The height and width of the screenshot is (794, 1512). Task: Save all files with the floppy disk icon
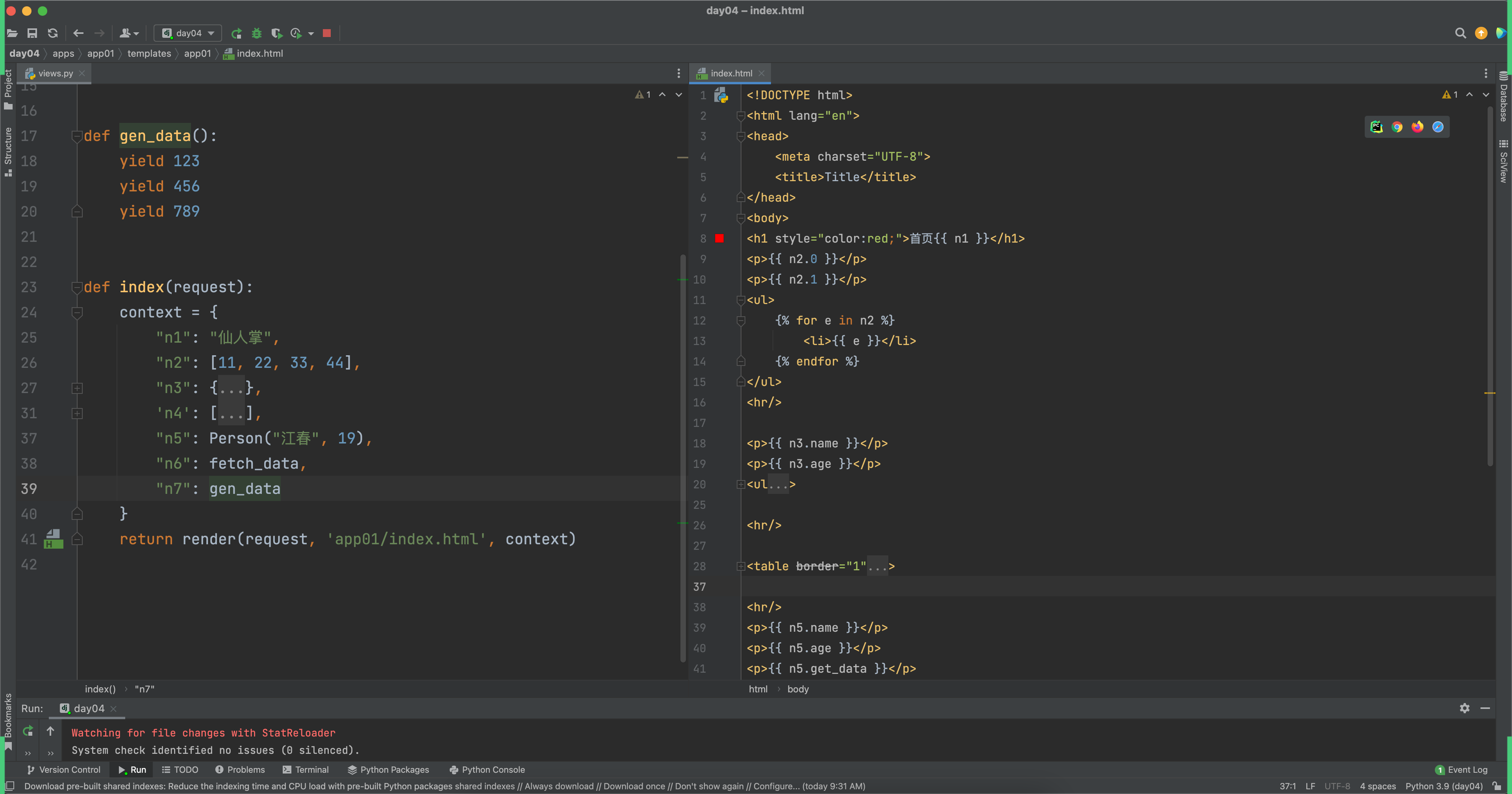coord(32,33)
